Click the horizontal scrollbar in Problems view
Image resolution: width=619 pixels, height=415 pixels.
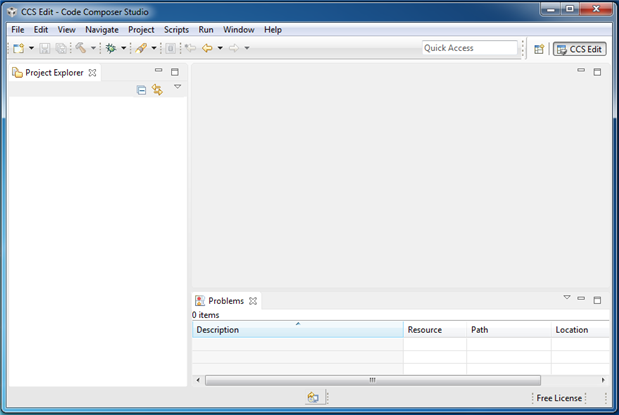[372, 380]
